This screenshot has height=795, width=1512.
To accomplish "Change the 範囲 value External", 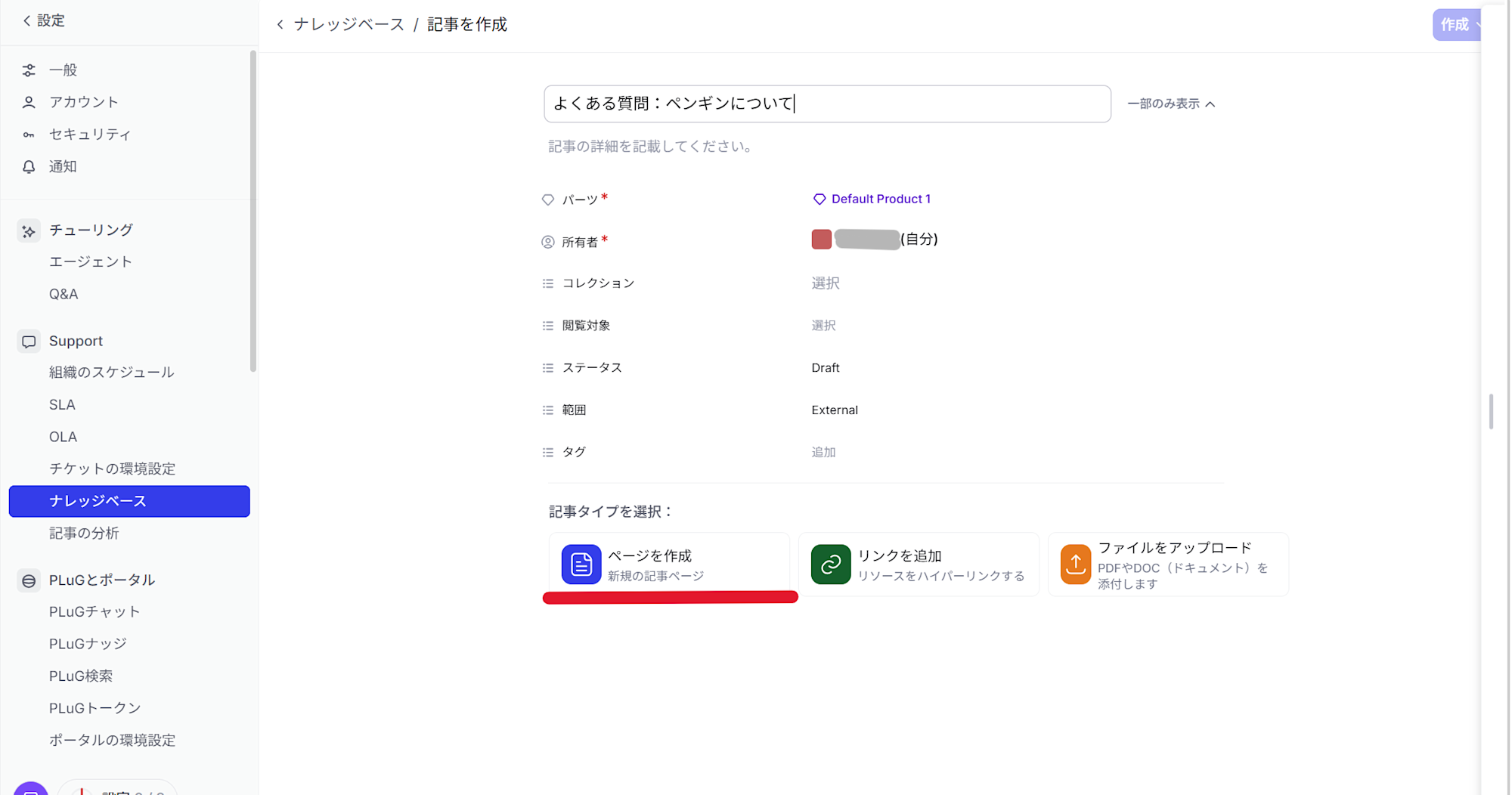I will pyautogui.click(x=835, y=410).
